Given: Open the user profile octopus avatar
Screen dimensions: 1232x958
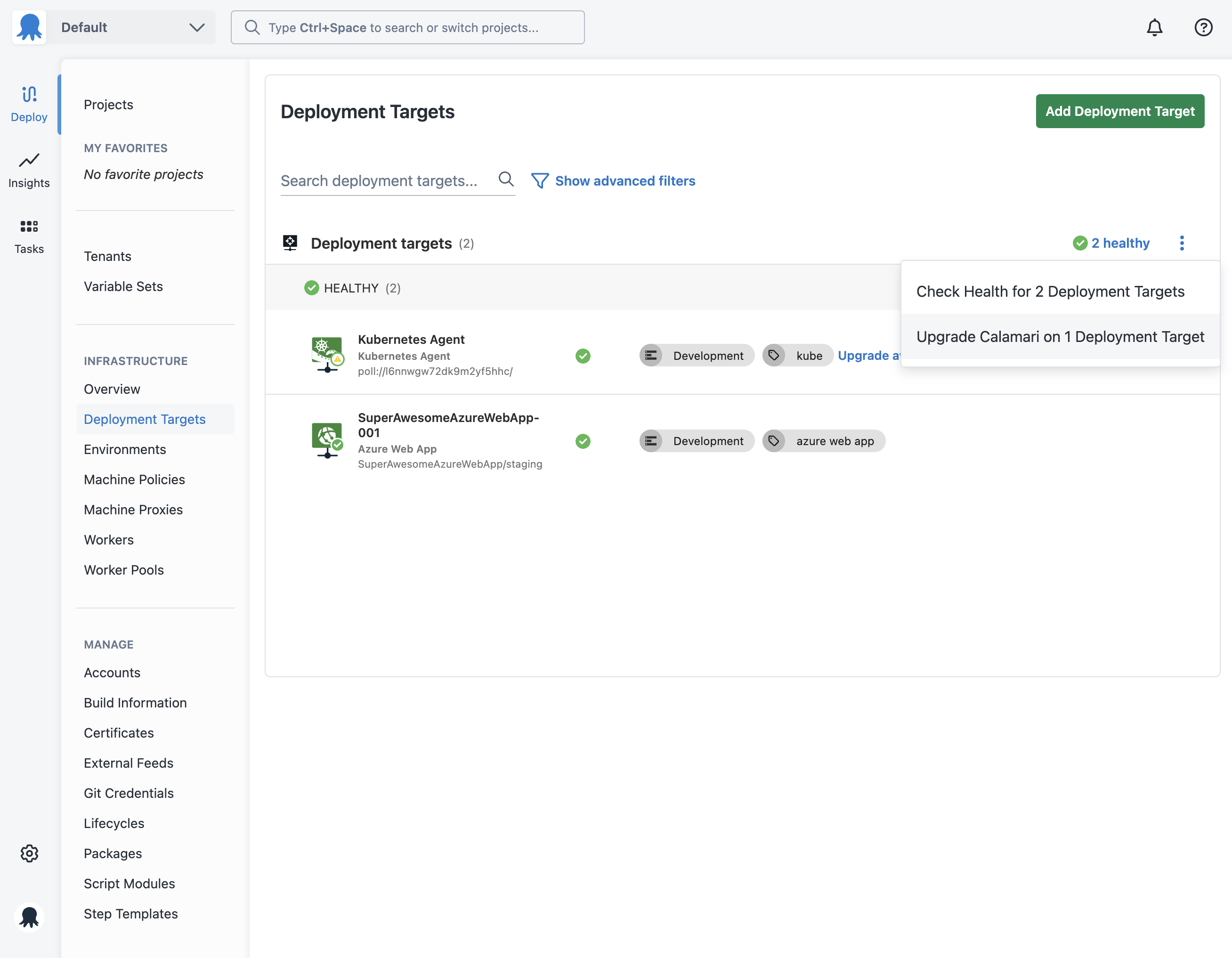Looking at the screenshot, I should tap(29, 917).
